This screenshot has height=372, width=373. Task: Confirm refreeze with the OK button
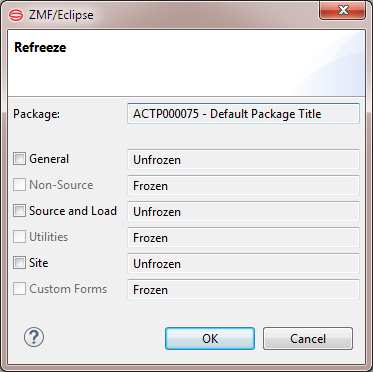(210, 338)
